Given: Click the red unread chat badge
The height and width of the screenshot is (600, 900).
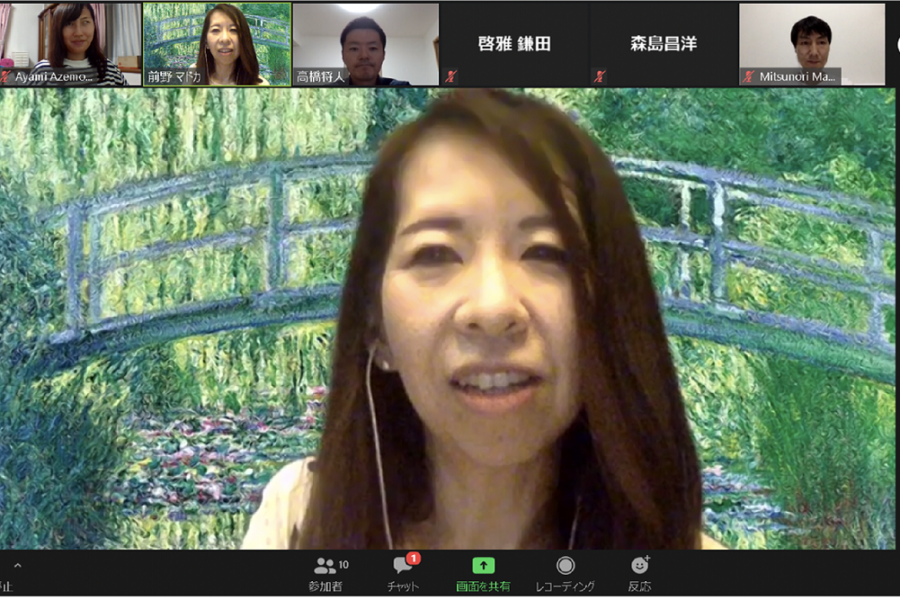Looking at the screenshot, I should (x=413, y=558).
